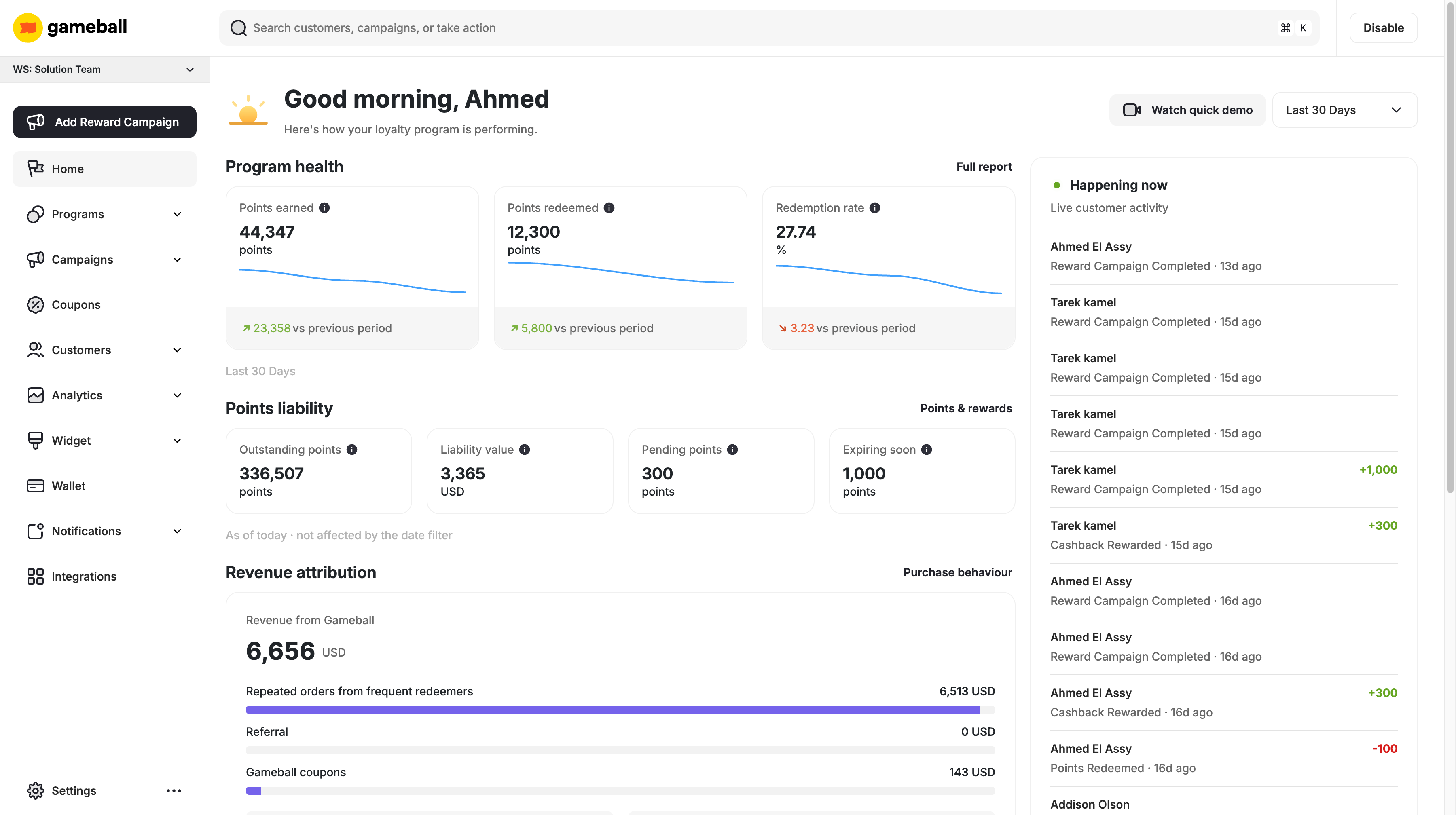Expand the Customers menu chevron
Screen dimensions: 1456x815
point(177,350)
